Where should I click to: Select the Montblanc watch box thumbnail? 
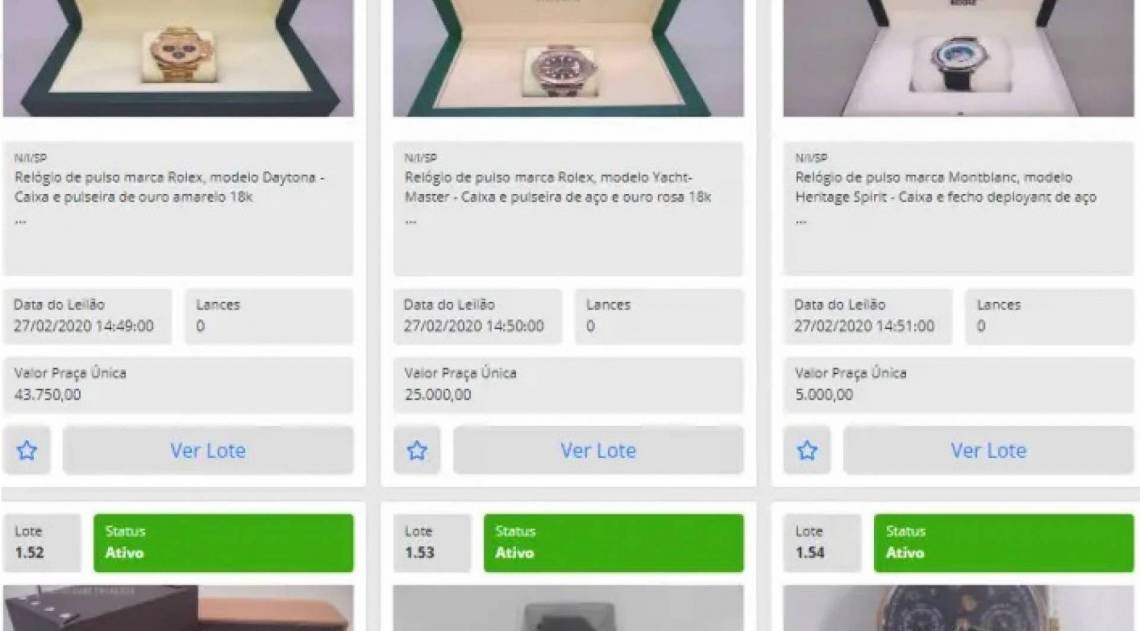[x=958, y=58]
